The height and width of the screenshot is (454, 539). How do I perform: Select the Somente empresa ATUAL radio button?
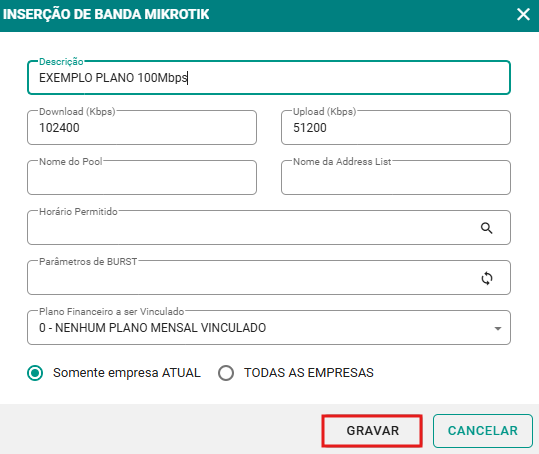[x=35, y=373]
